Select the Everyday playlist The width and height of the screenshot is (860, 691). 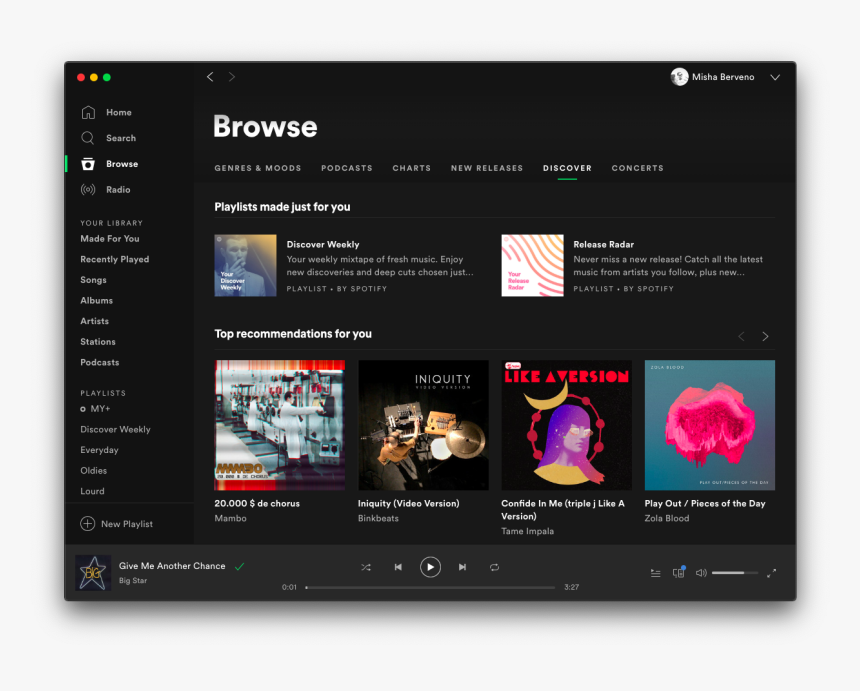pos(99,450)
